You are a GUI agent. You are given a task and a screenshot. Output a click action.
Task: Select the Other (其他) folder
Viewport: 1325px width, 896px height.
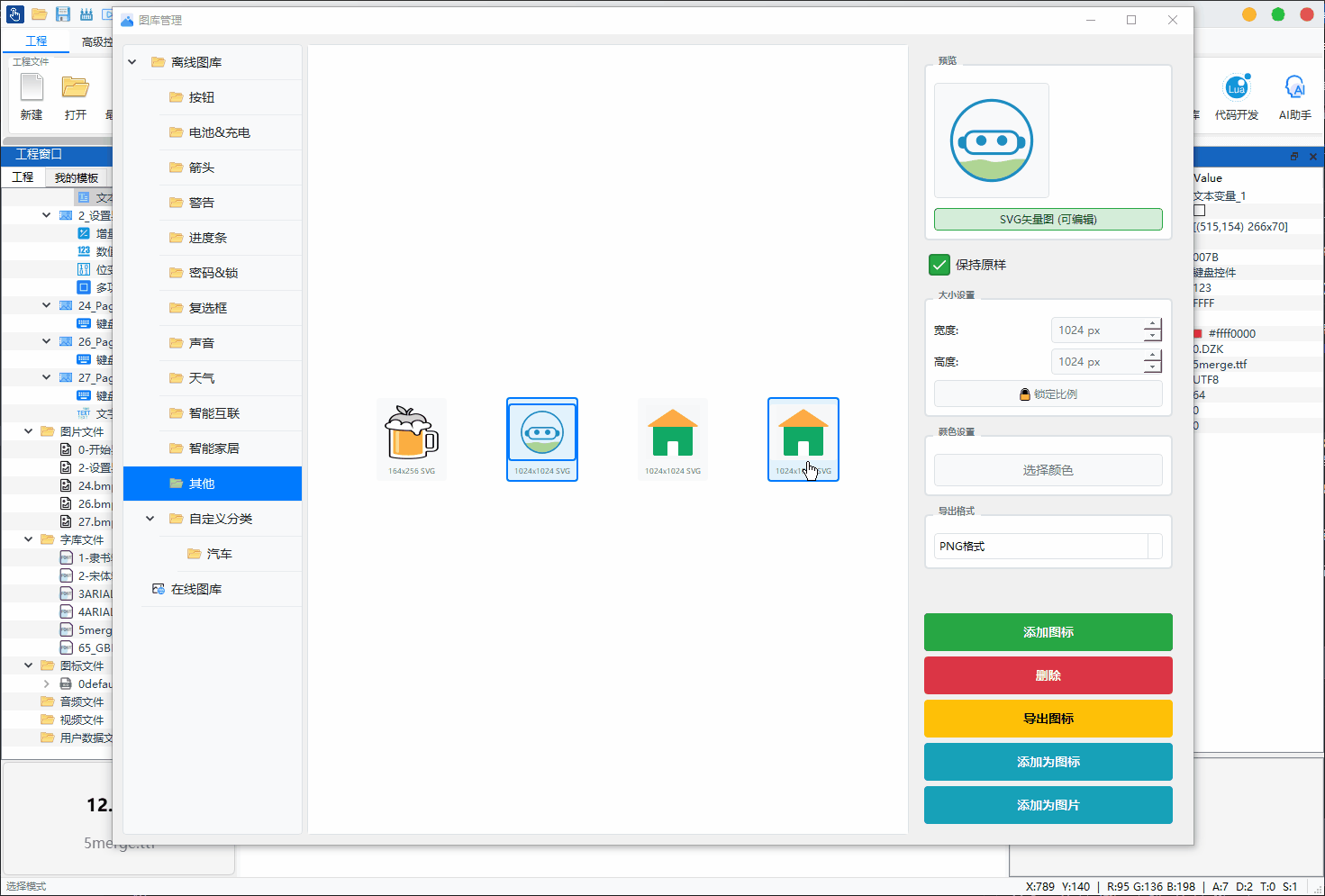click(x=213, y=484)
